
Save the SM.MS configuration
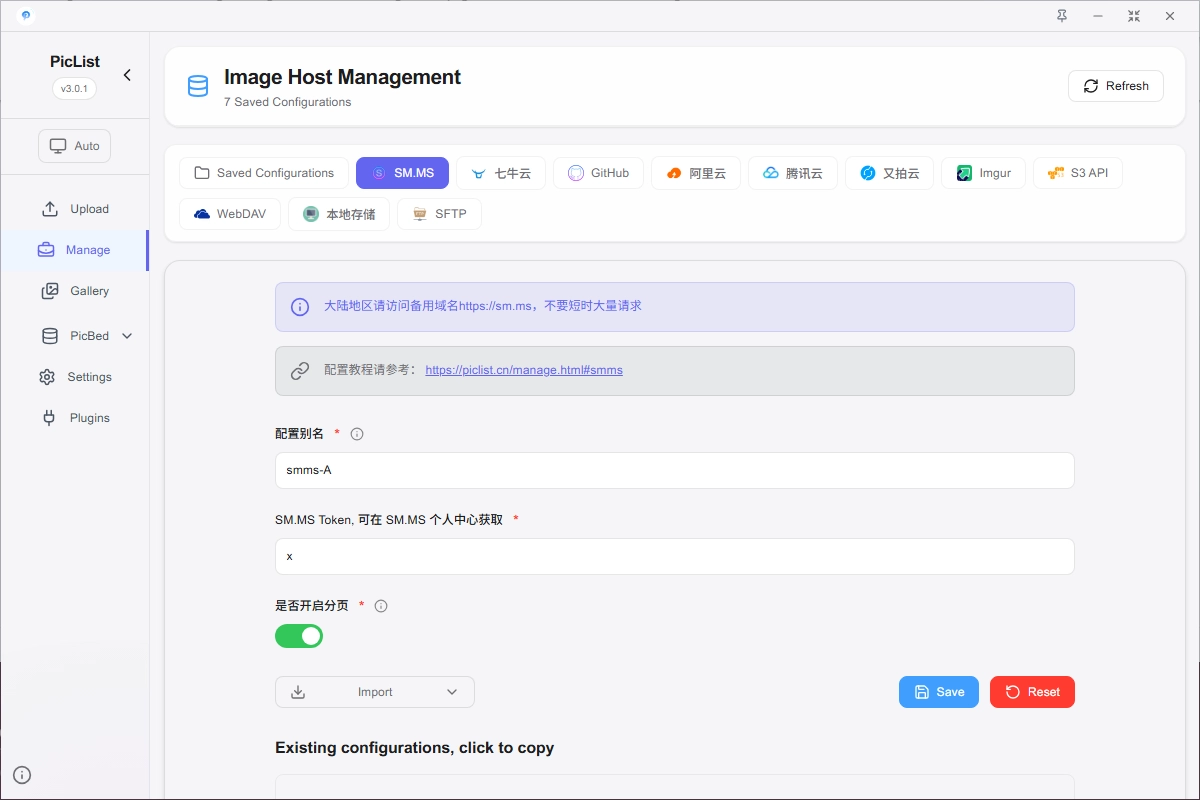(x=939, y=692)
